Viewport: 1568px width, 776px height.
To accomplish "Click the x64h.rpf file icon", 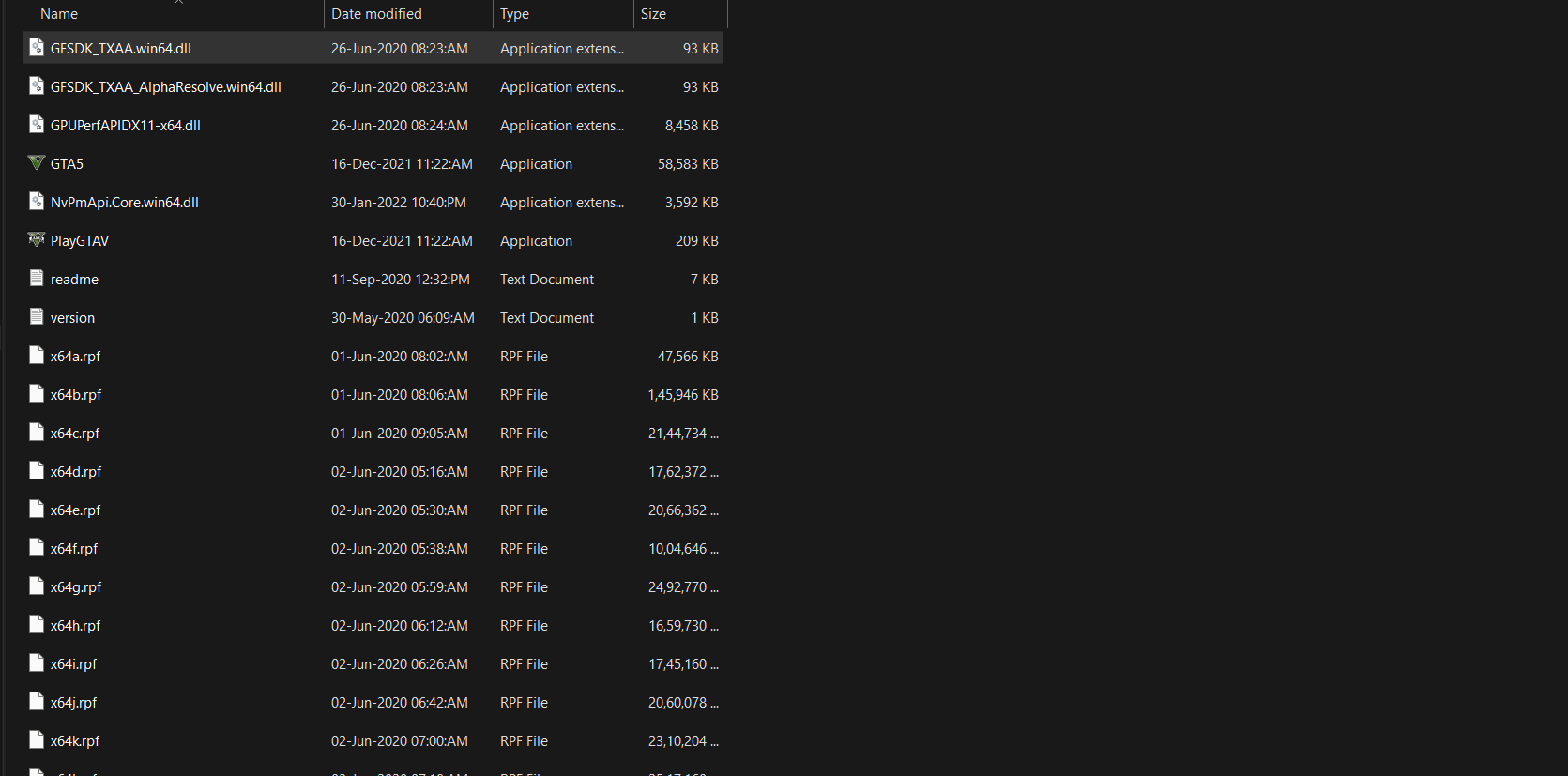I will [x=37, y=624].
